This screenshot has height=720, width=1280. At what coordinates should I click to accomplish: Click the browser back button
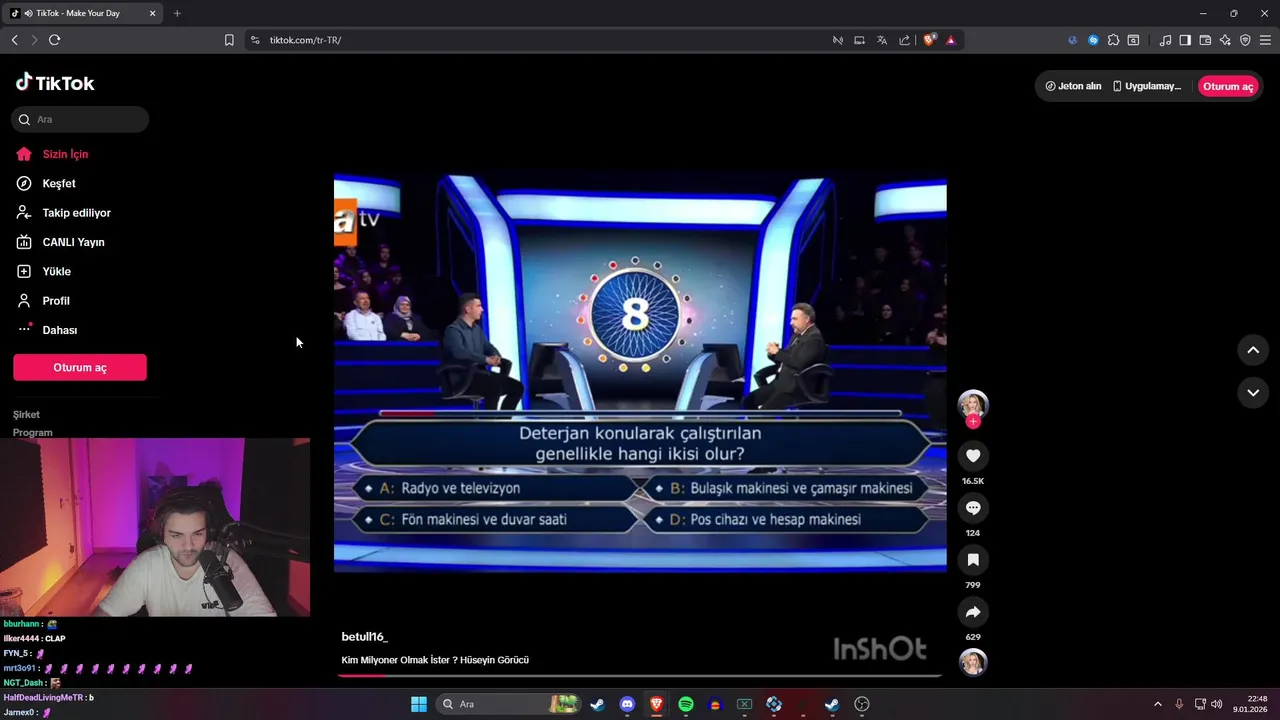pyautogui.click(x=14, y=40)
